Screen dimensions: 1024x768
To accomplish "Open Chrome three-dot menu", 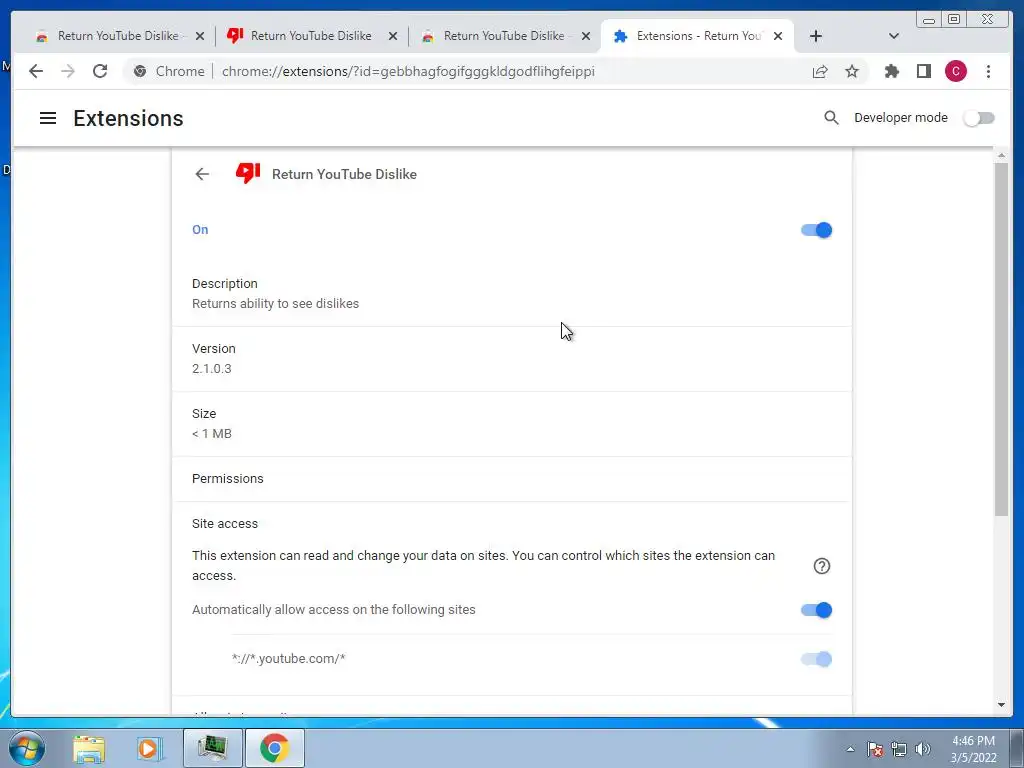I will click(988, 71).
